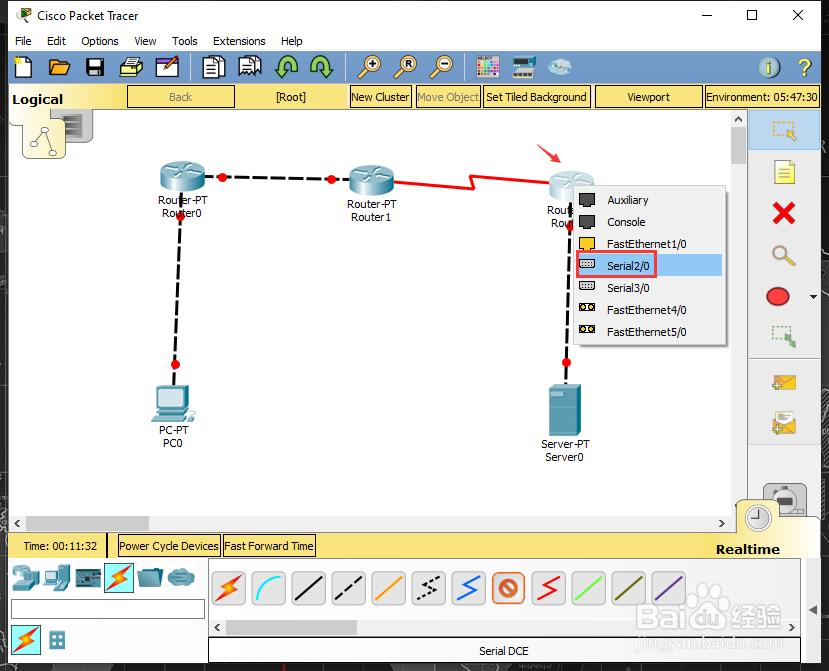This screenshot has width=829, height=671.
Task: Click the Copy icon in the toolbar
Action: [x=214, y=67]
